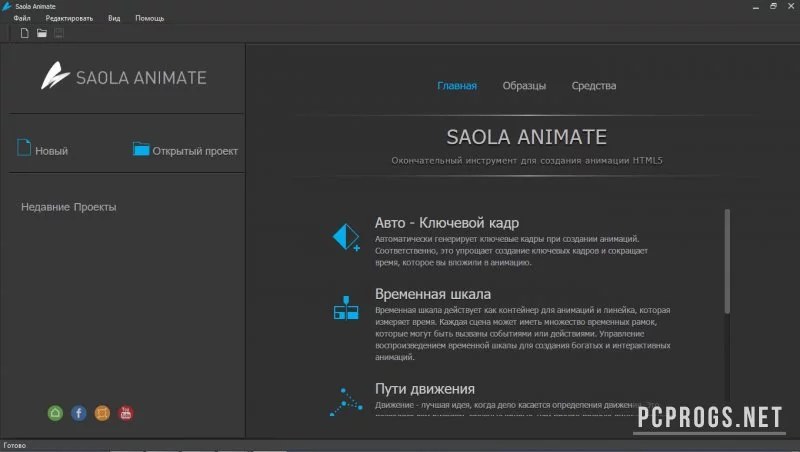Screen dimensions: 800x452
Task: Open the Редактировать menu
Action: [x=69, y=18]
